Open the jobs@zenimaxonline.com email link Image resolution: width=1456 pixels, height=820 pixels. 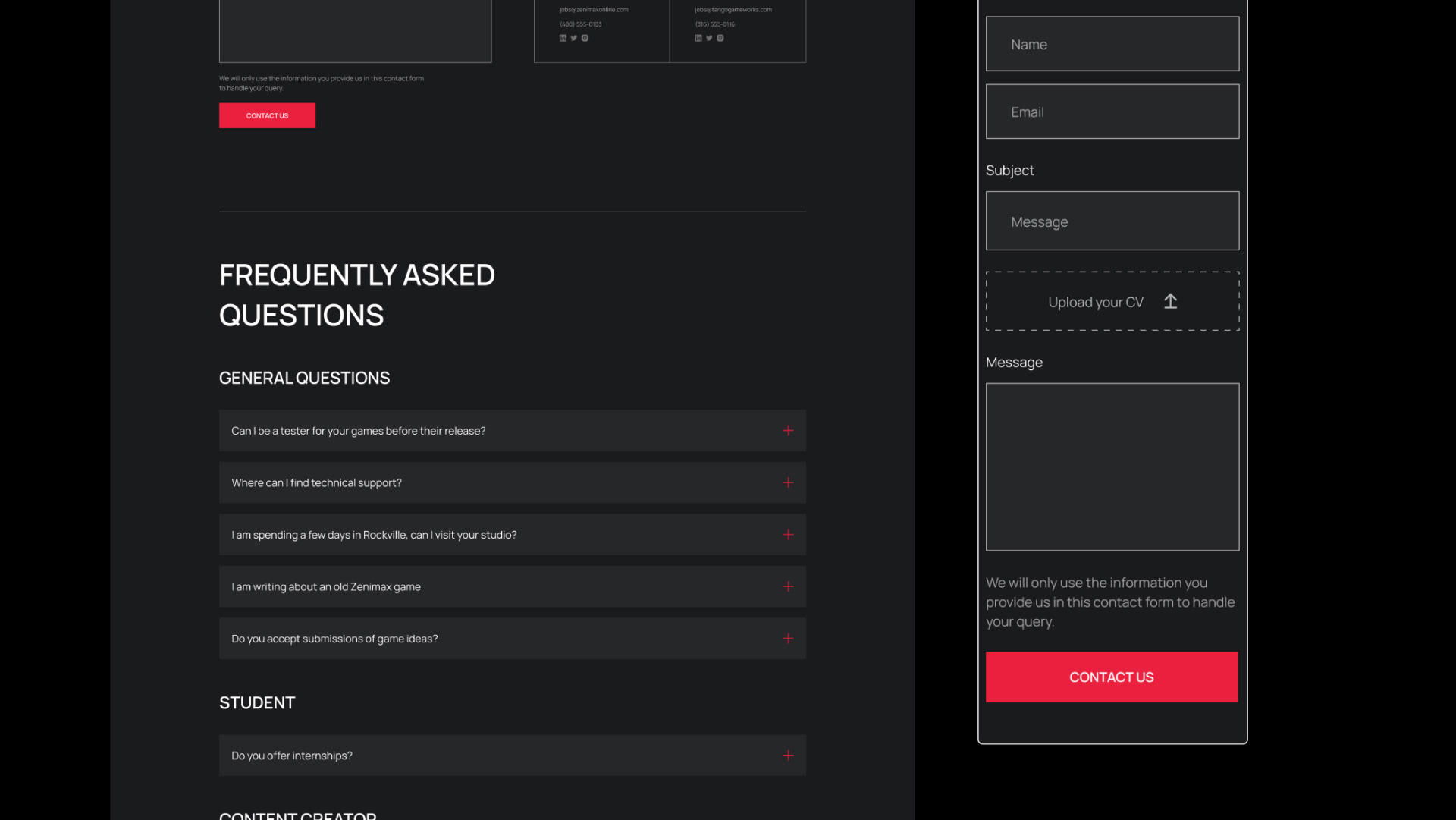[x=593, y=9]
